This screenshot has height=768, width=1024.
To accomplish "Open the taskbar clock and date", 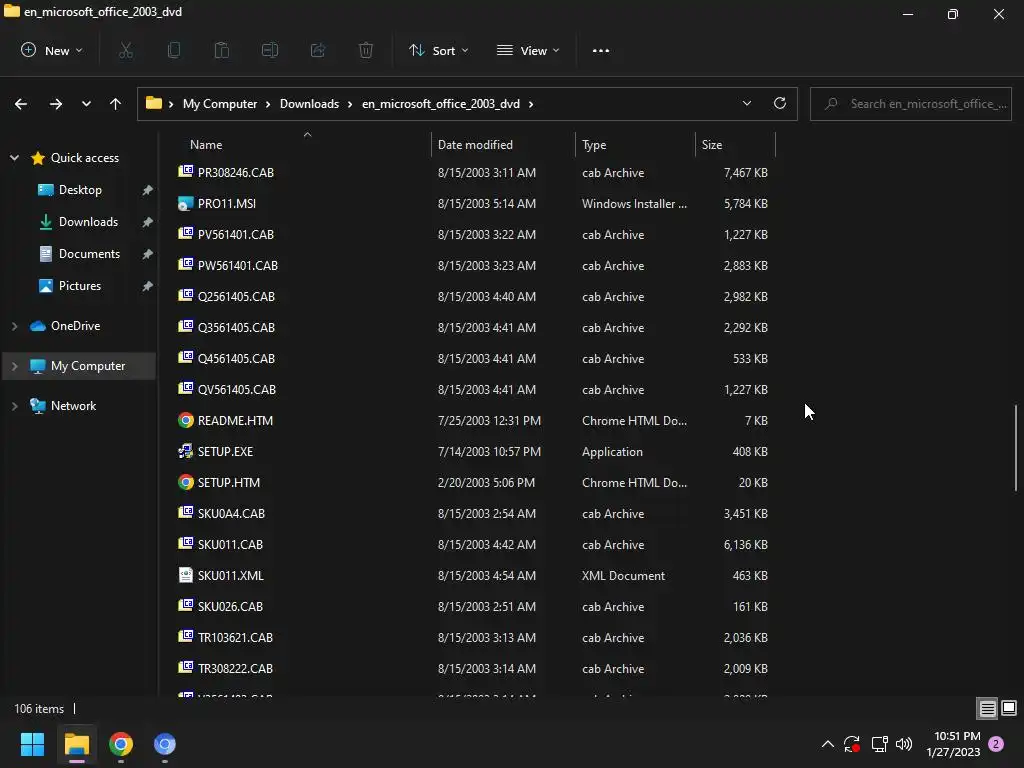I will pos(953,744).
